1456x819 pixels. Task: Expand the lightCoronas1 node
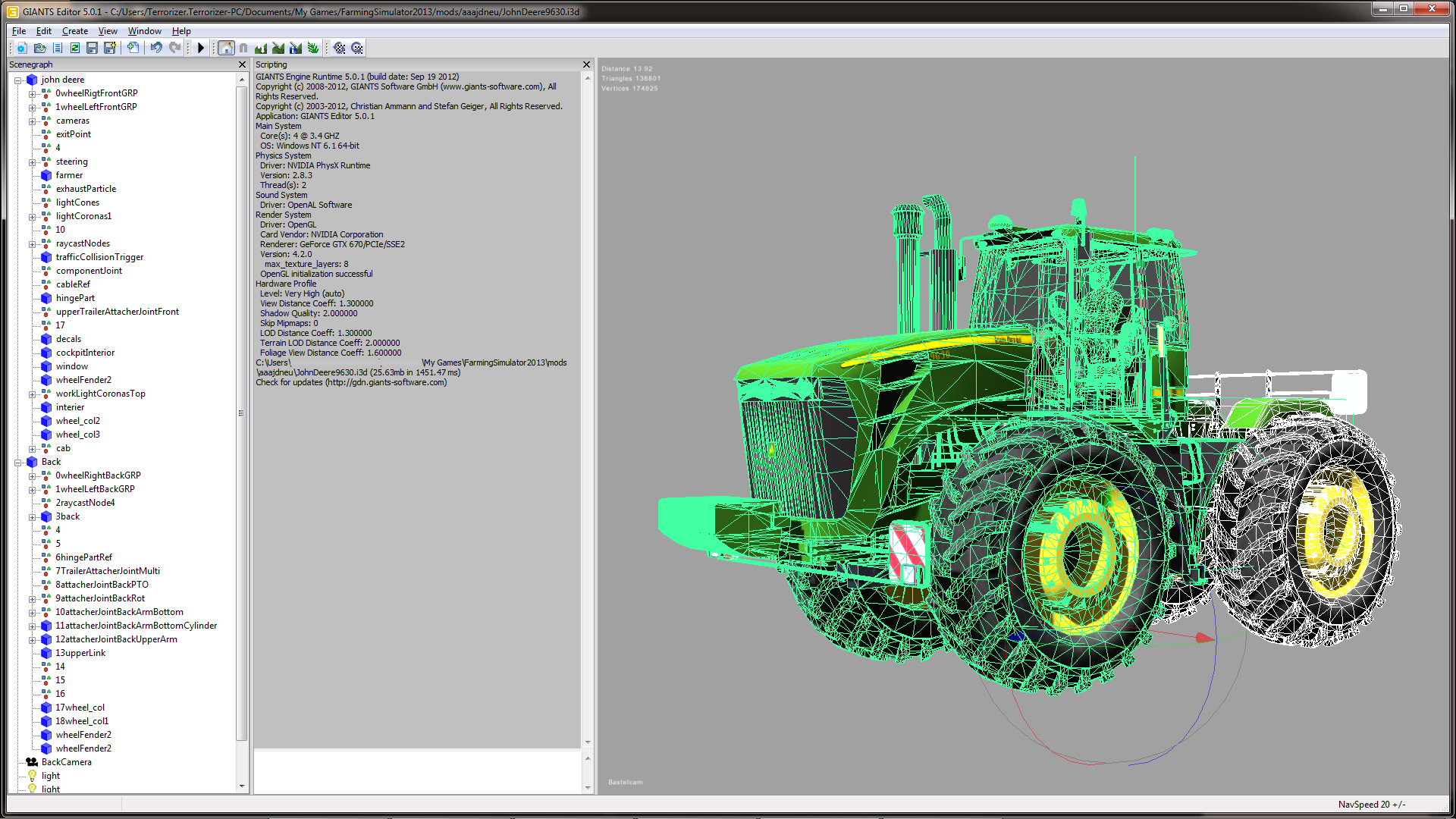tap(32, 217)
